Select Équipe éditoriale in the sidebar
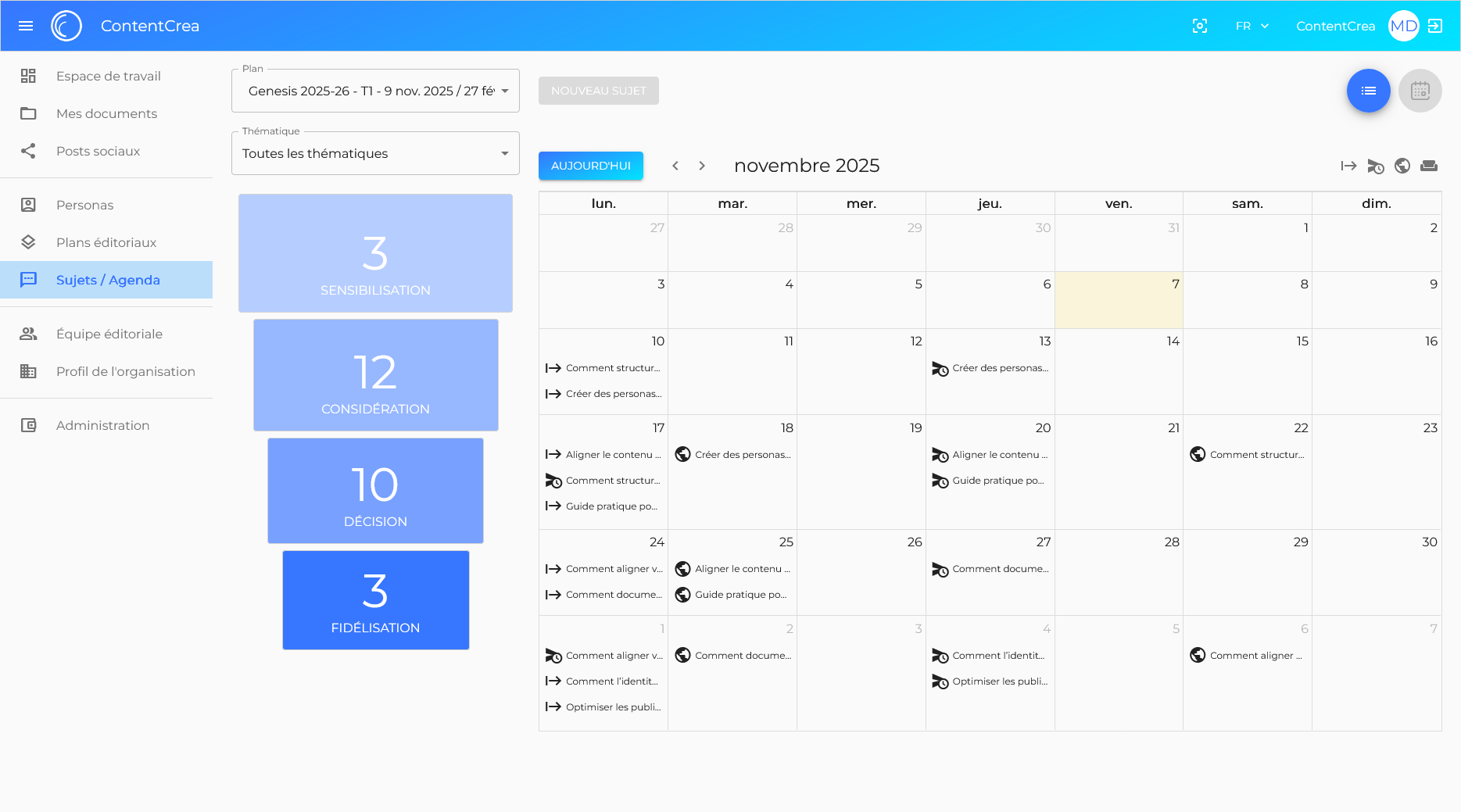This screenshot has width=1461, height=812. [109, 334]
